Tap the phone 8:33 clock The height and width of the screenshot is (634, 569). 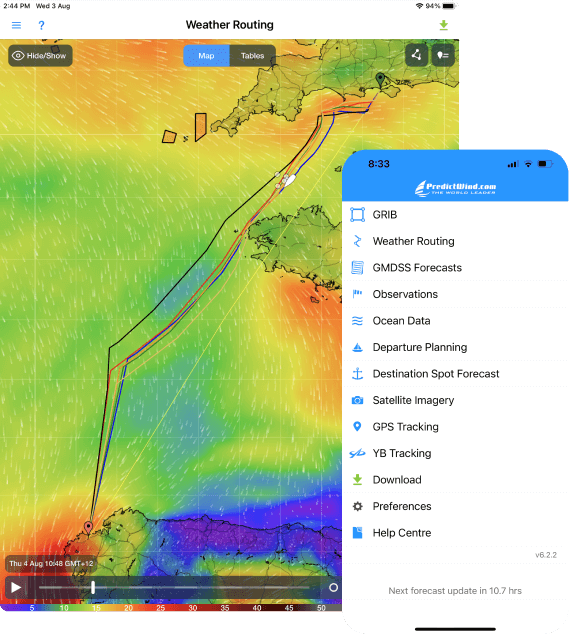pos(379,164)
